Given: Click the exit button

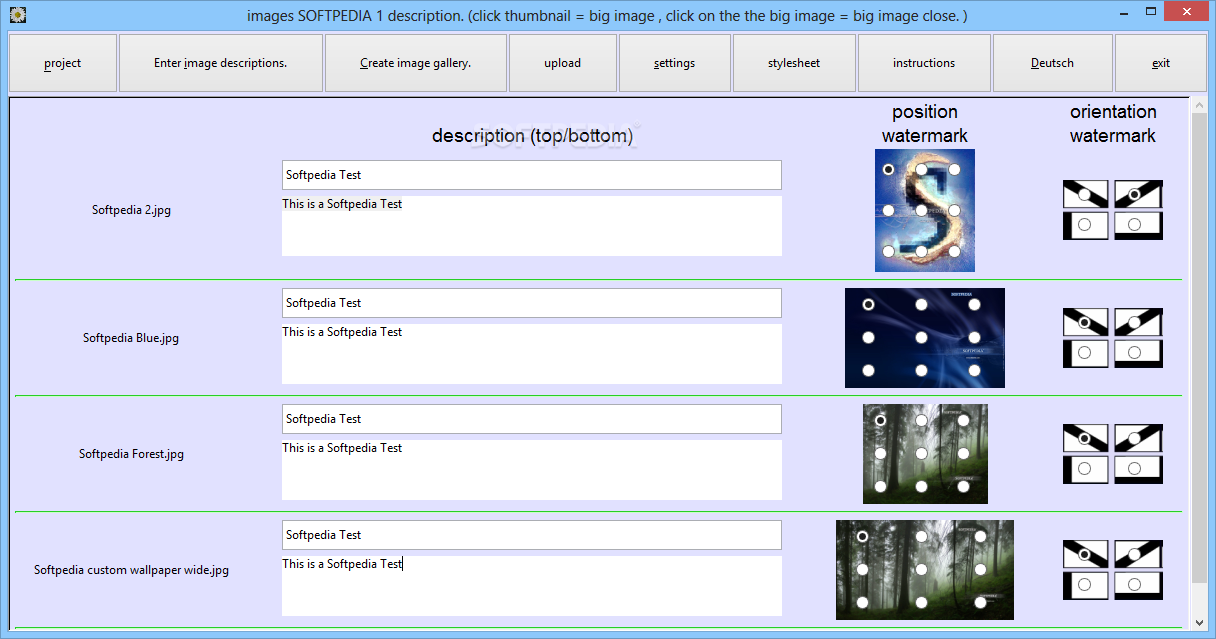Looking at the screenshot, I should [x=1161, y=63].
